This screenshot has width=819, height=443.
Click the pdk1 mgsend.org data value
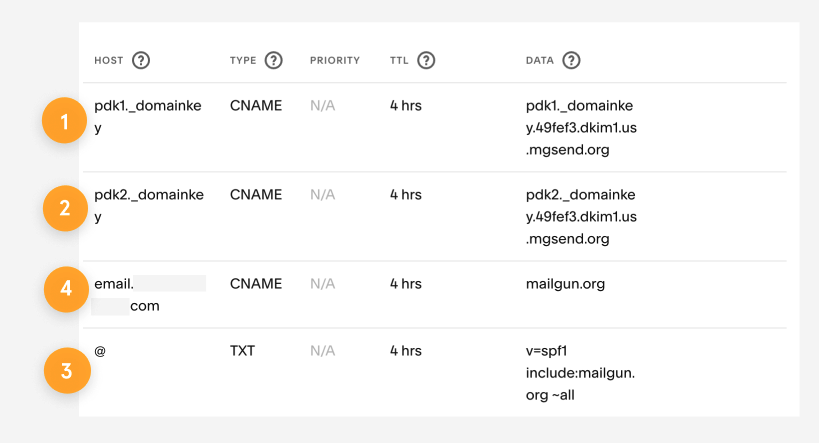click(581, 128)
